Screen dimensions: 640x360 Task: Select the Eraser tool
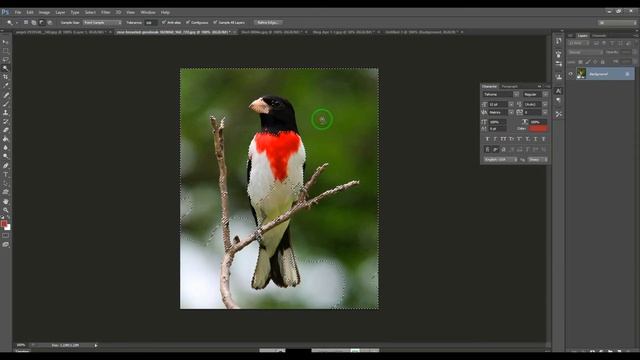click(5, 130)
